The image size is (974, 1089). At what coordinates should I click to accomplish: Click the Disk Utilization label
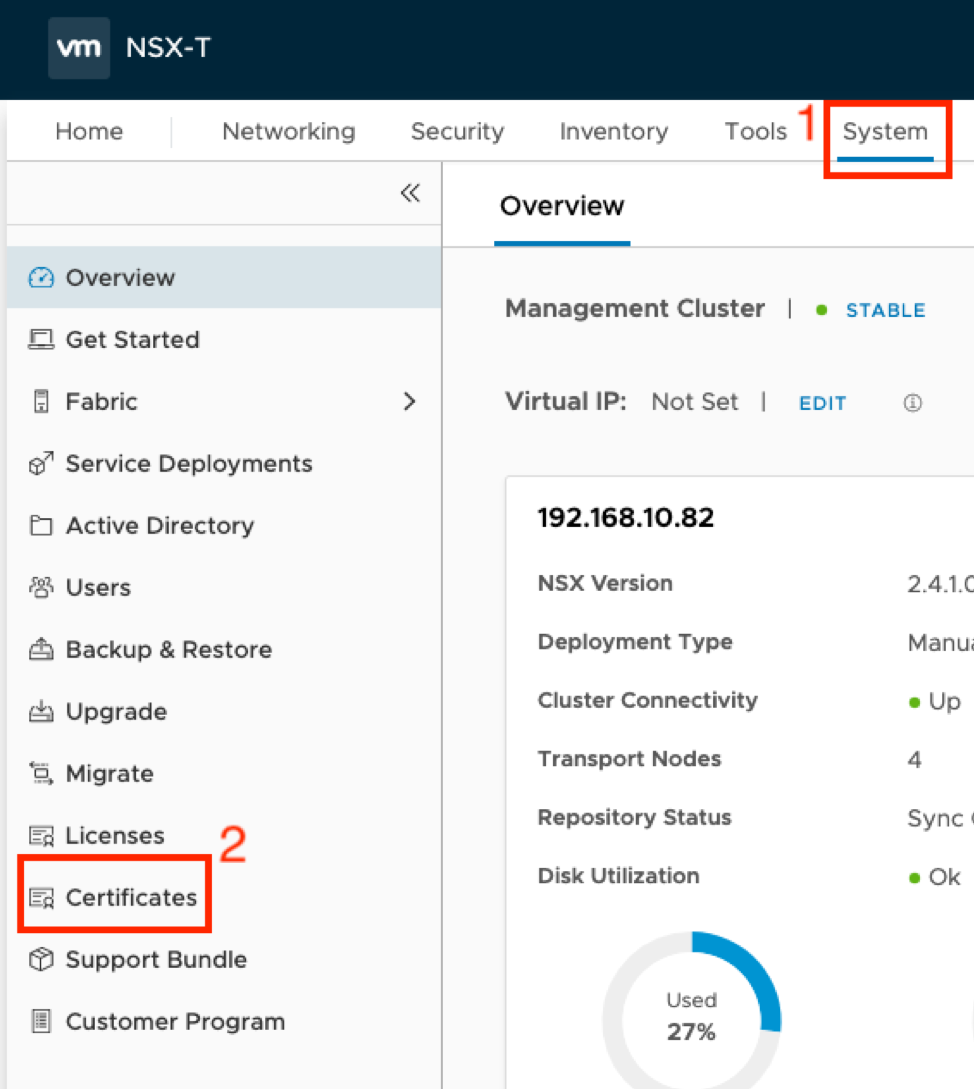618,876
